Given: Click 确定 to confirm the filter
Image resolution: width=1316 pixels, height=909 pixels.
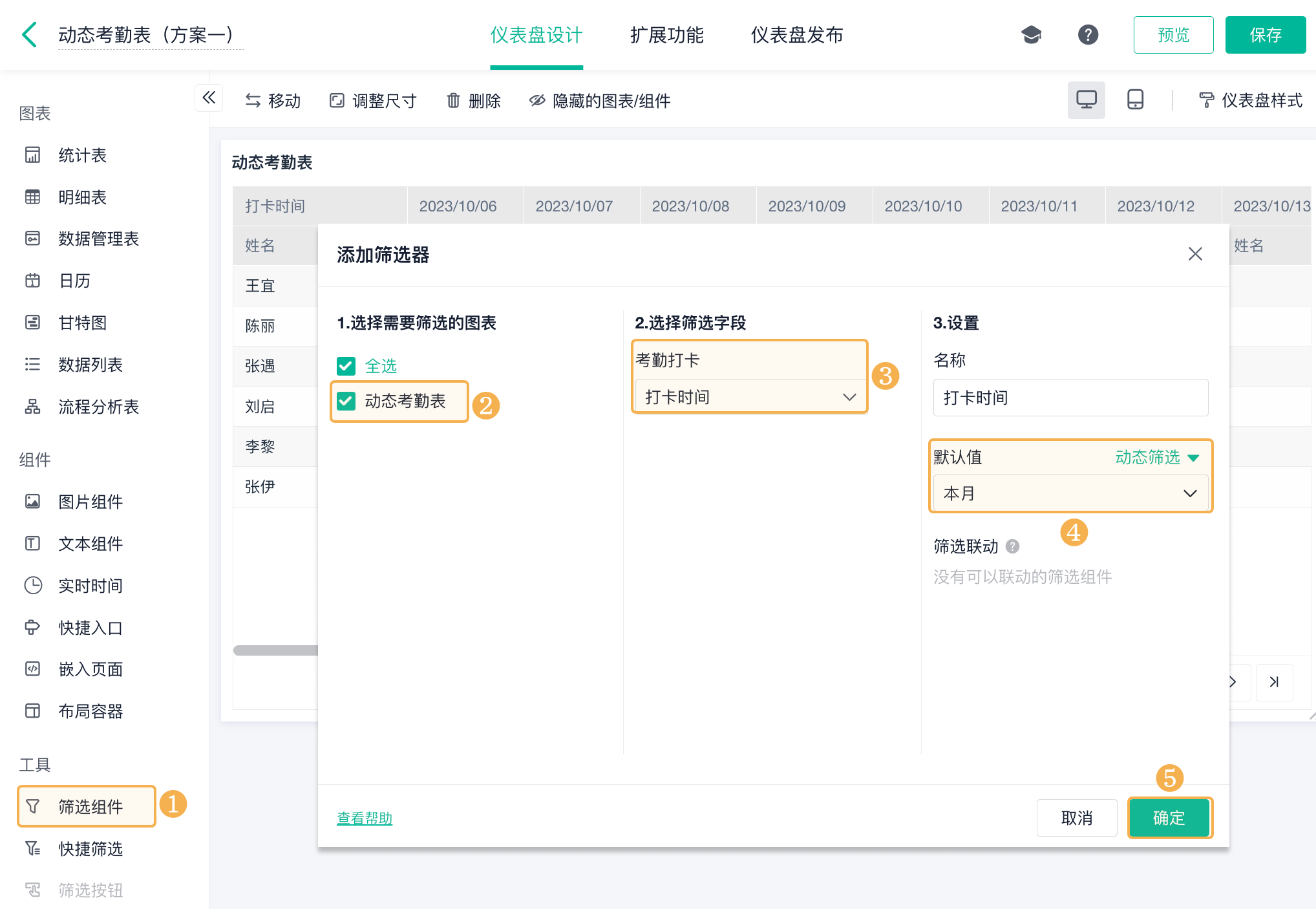Looking at the screenshot, I should click(x=1169, y=818).
